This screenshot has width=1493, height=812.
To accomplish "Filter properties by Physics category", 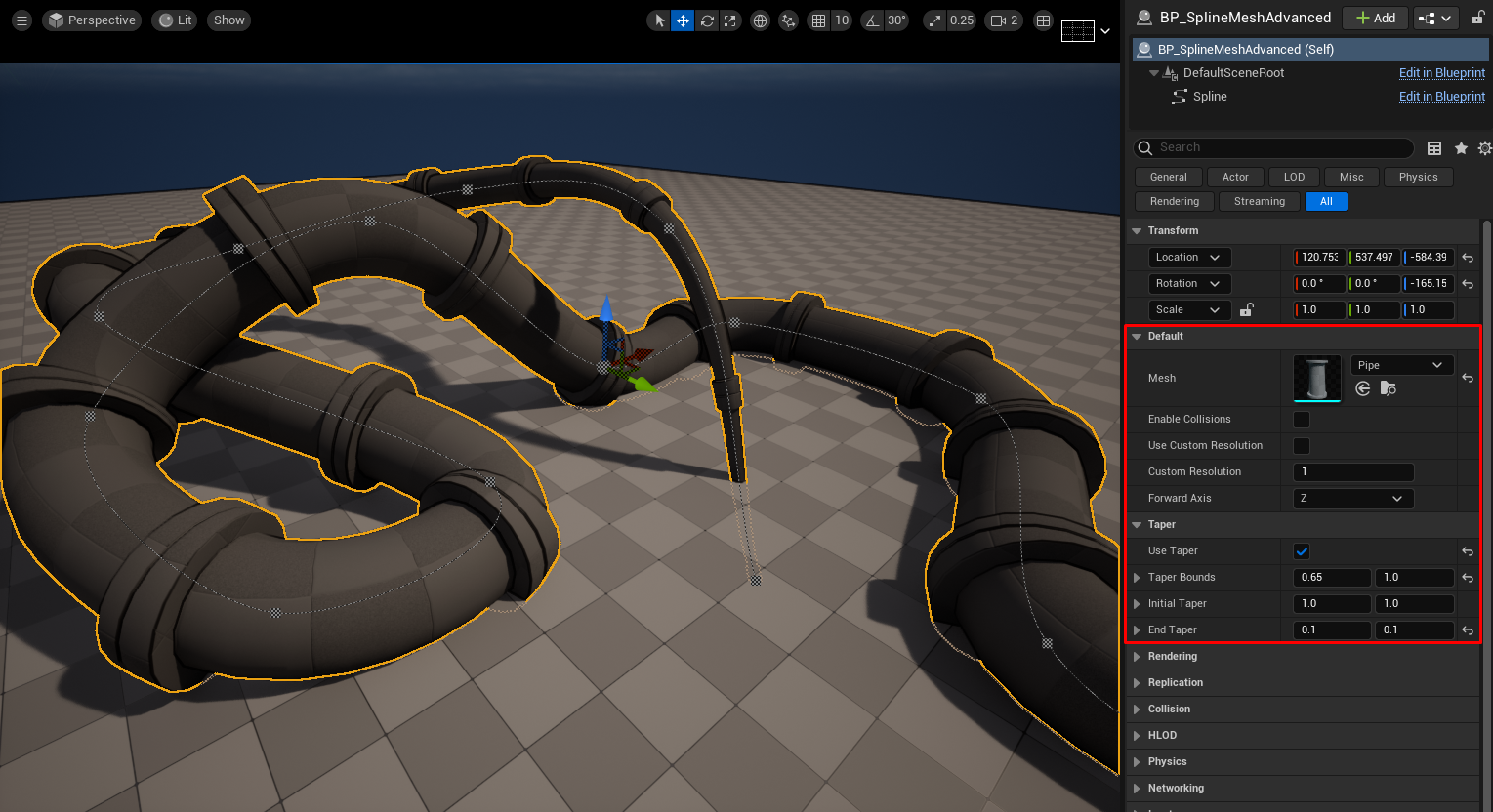I will click(x=1418, y=178).
